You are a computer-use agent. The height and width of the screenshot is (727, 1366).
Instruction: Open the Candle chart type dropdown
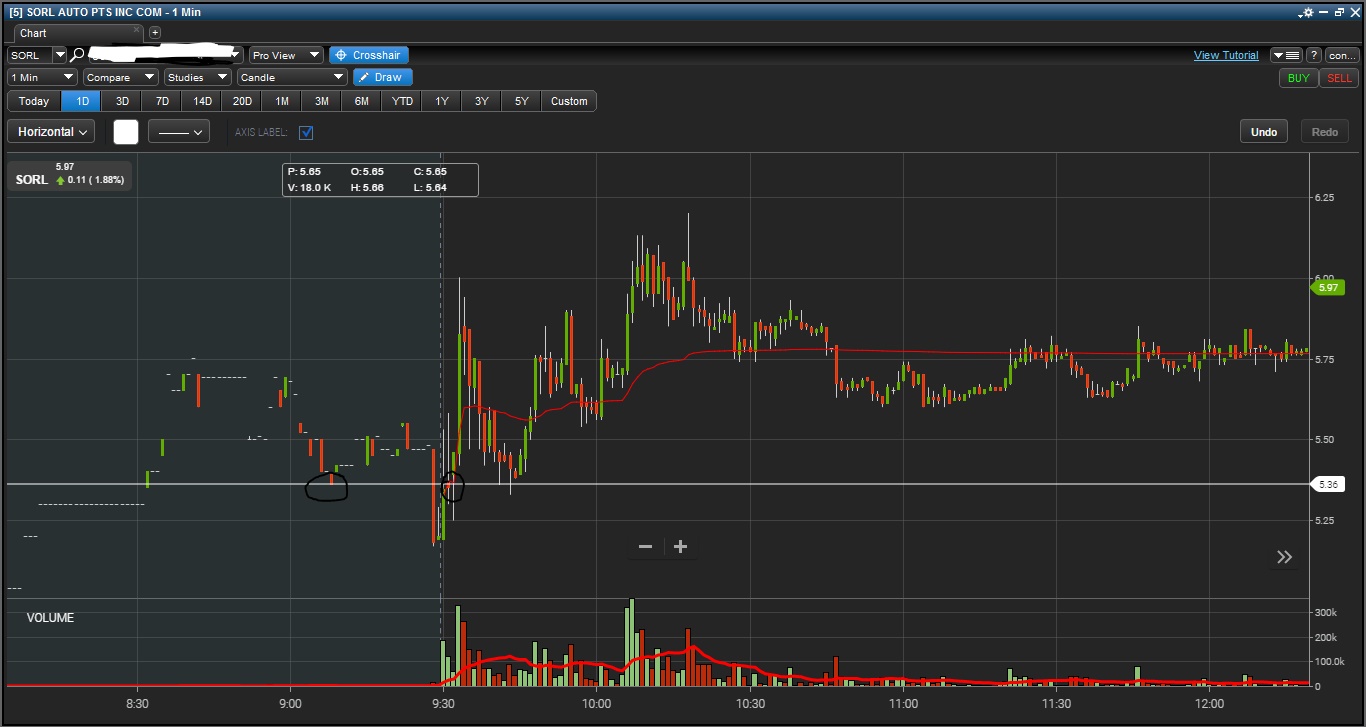[292, 77]
